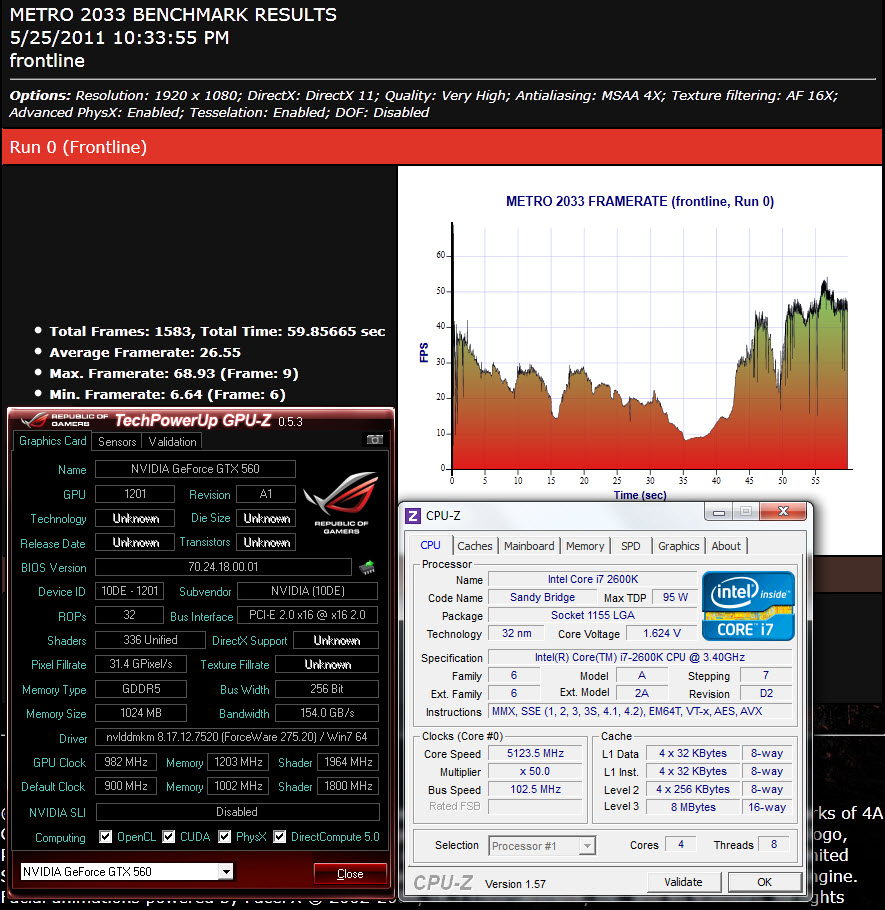Viewport: 885px width, 910px height.
Task: Click the Device ID value 10DE - 1201
Action: coord(129,591)
